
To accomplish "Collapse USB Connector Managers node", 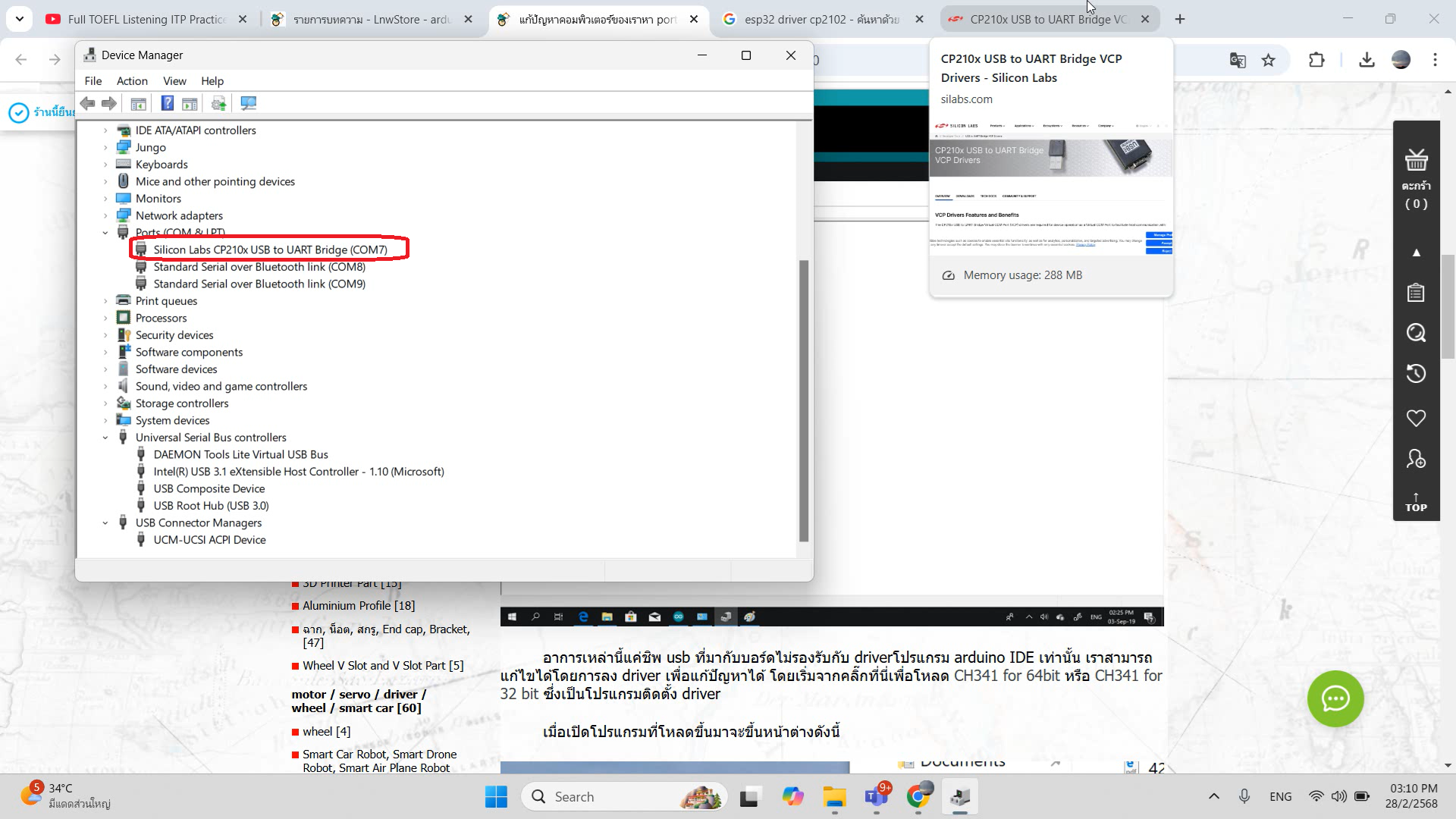I will 105,522.
